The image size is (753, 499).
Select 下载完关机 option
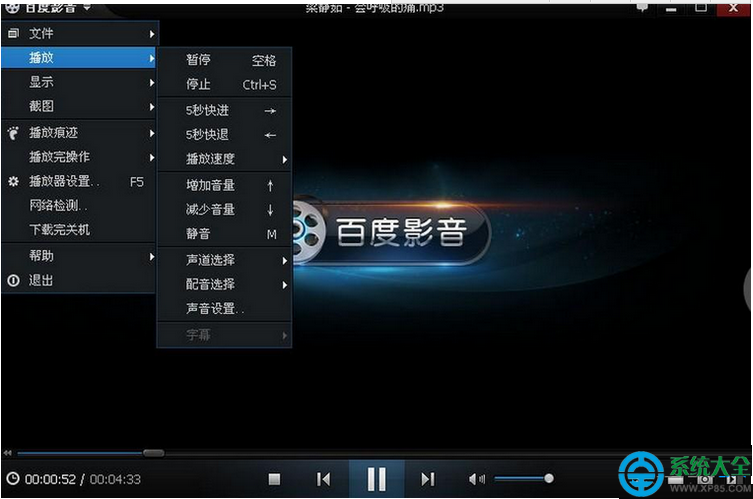[x=79, y=230]
